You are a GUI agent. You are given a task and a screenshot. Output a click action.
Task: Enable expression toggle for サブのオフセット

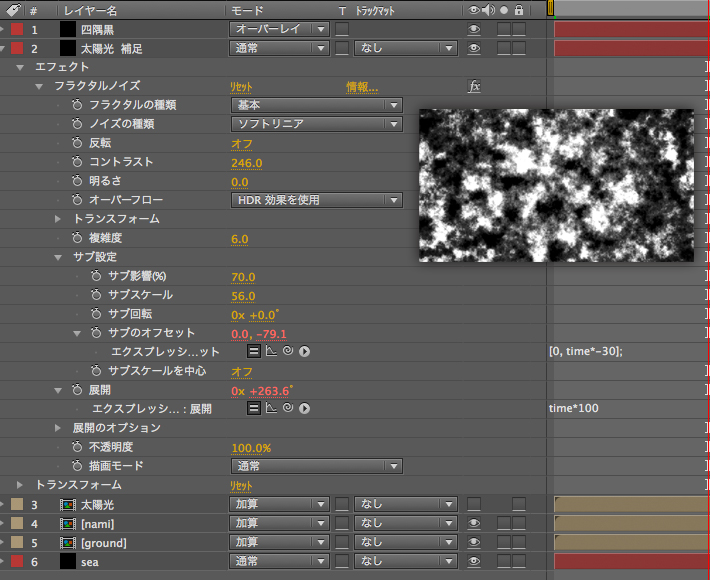(254, 352)
